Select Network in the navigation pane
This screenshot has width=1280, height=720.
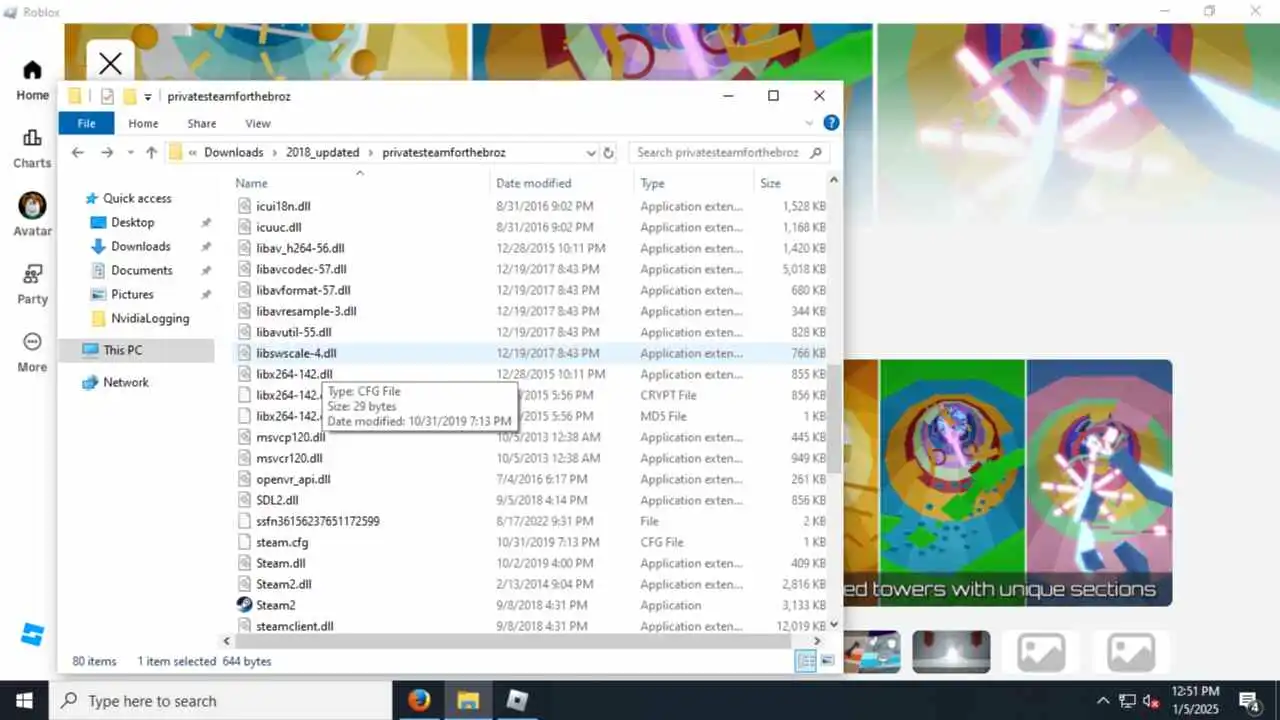tap(125, 382)
